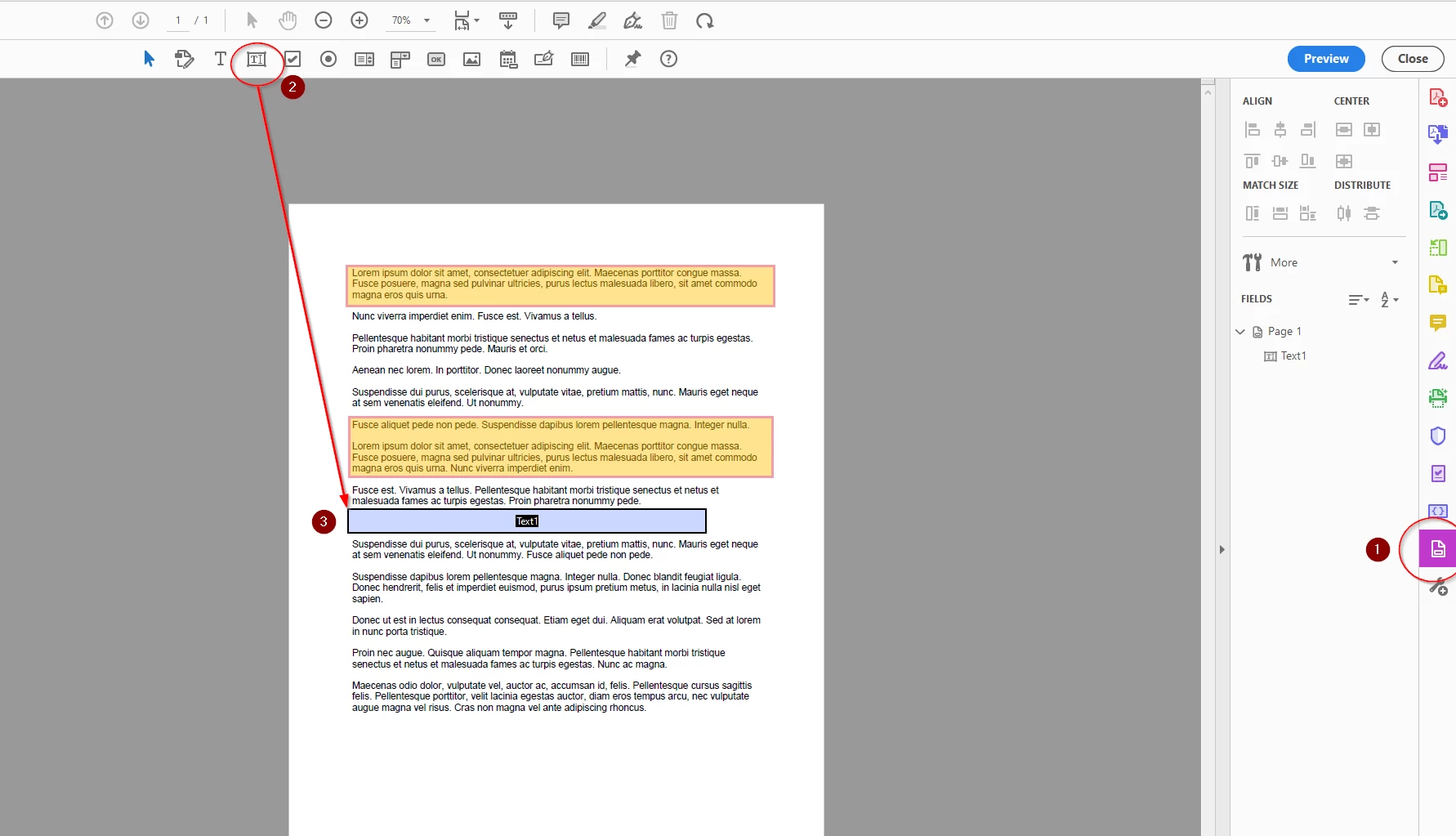The width and height of the screenshot is (1456, 836).
Task: Align fields to top edge
Action: pyautogui.click(x=1253, y=161)
